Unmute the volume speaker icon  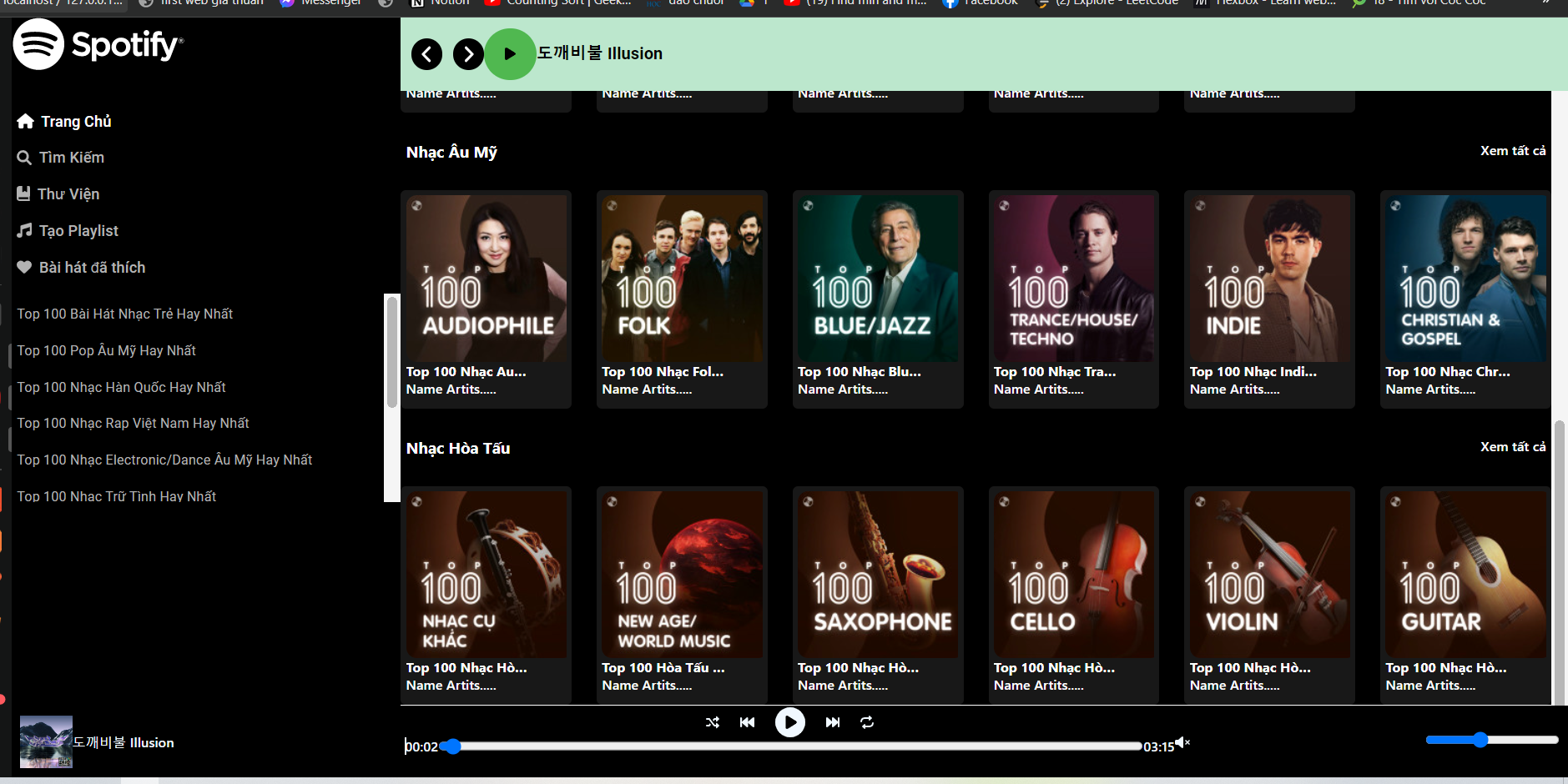(x=1183, y=742)
